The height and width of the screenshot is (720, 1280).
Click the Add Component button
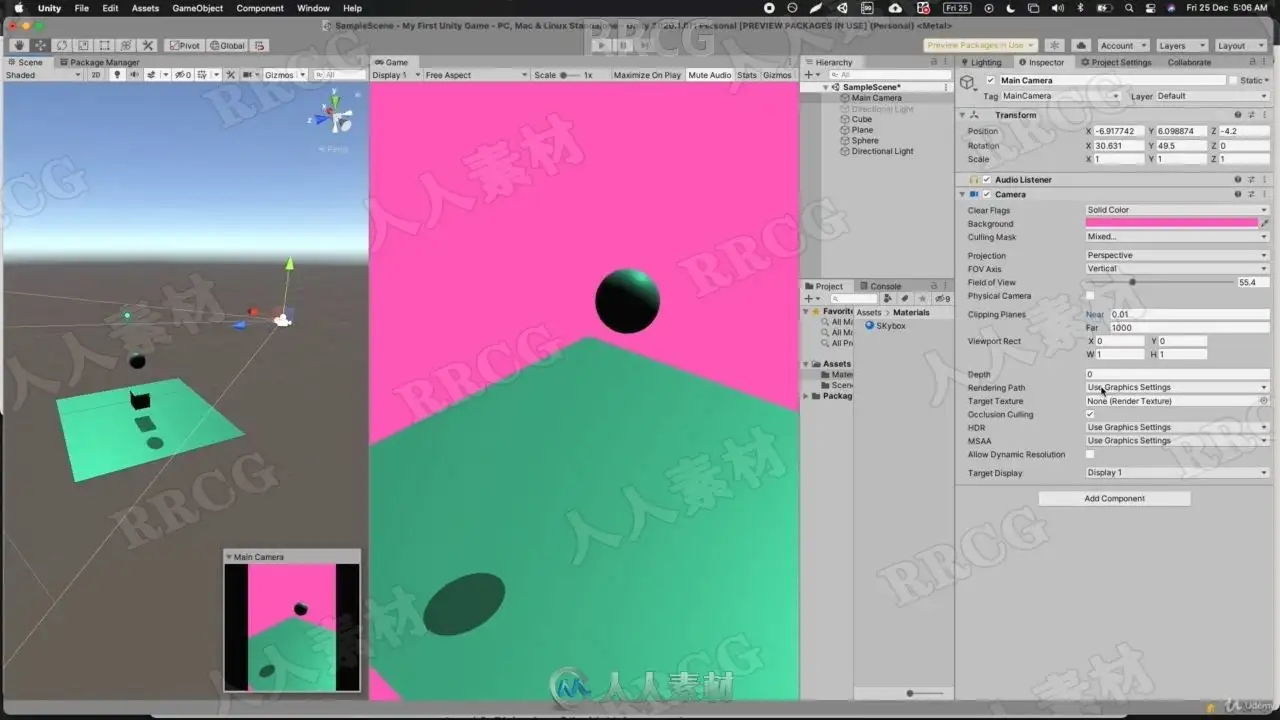(x=1114, y=498)
